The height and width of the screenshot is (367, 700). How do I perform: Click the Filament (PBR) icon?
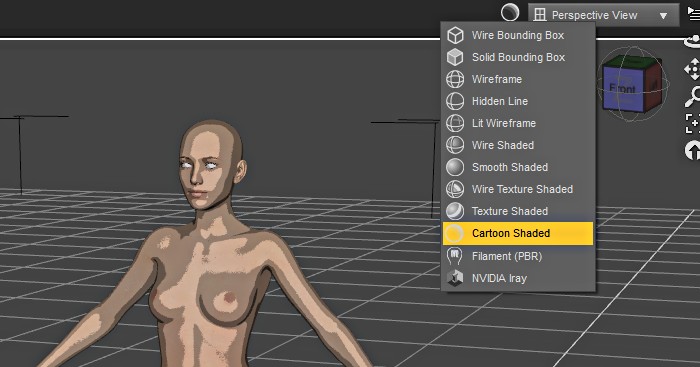coord(455,256)
